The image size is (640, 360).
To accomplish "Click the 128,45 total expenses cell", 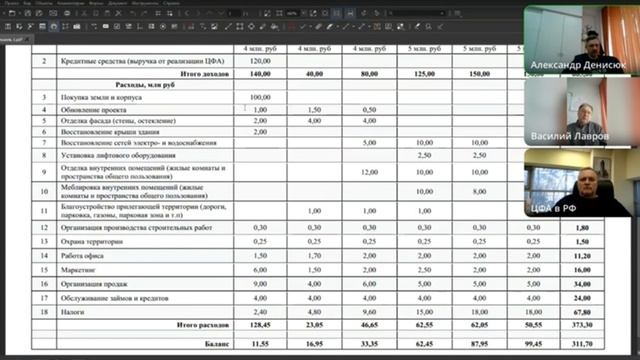I will click(260, 325).
